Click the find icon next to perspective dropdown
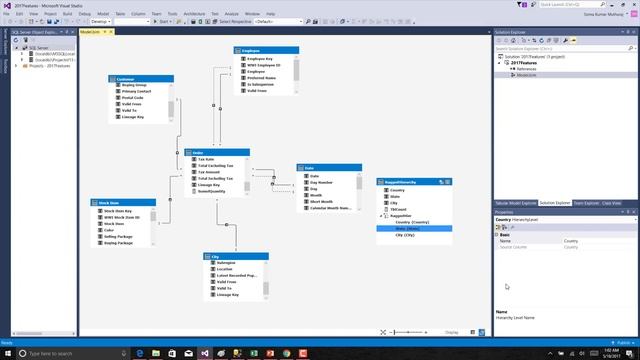Viewport: 640px width, 360px height. [308, 22]
